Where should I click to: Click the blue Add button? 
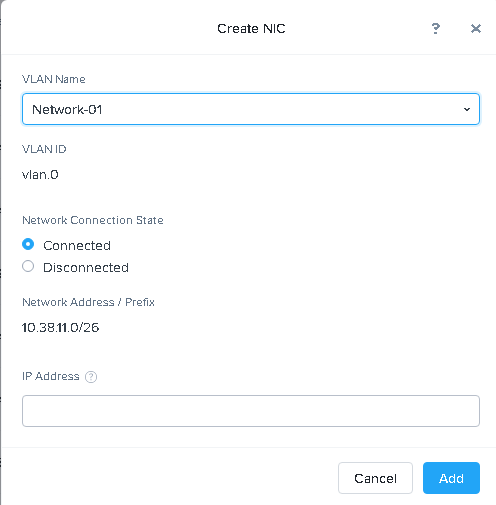(x=451, y=478)
